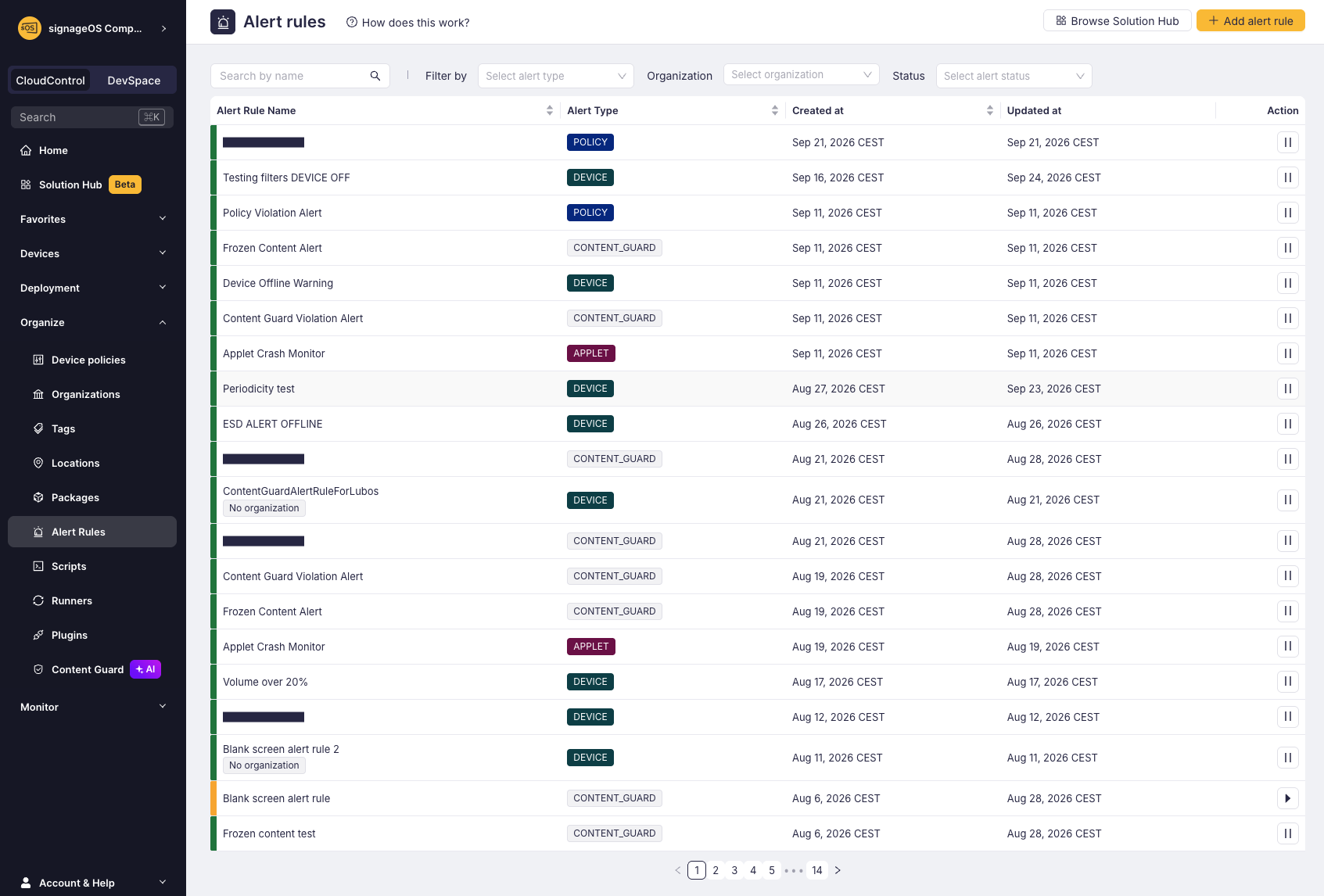This screenshot has height=896, width=1324.
Task: Pause the Volume over 20% rule
Action: coord(1288,682)
